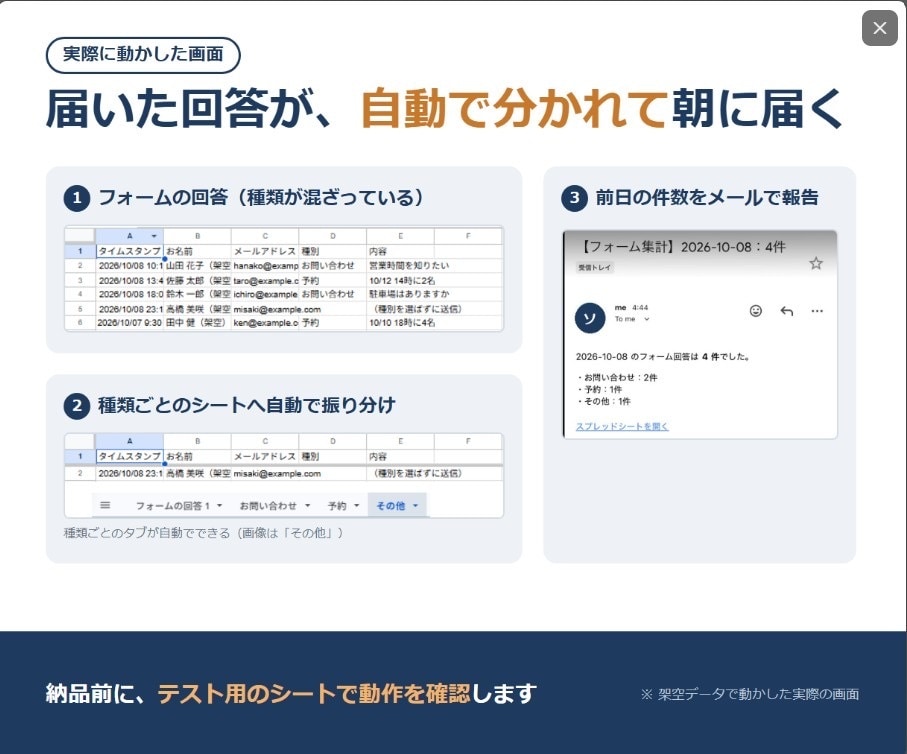Switch to the お問い合わせ sheet tab

pyautogui.click(x=268, y=506)
